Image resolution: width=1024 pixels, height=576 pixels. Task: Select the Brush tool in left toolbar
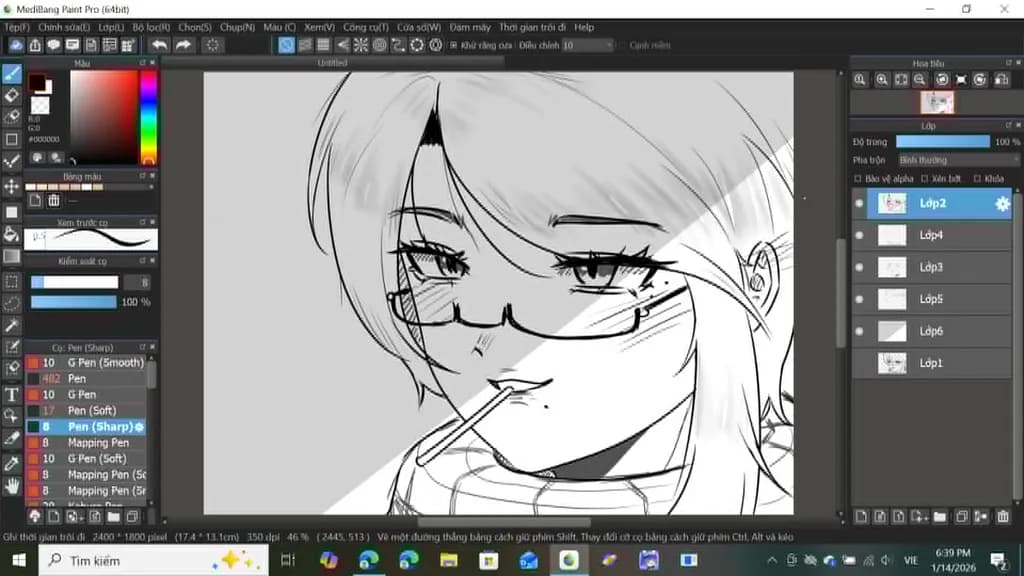pyautogui.click(x=12, y=74)
